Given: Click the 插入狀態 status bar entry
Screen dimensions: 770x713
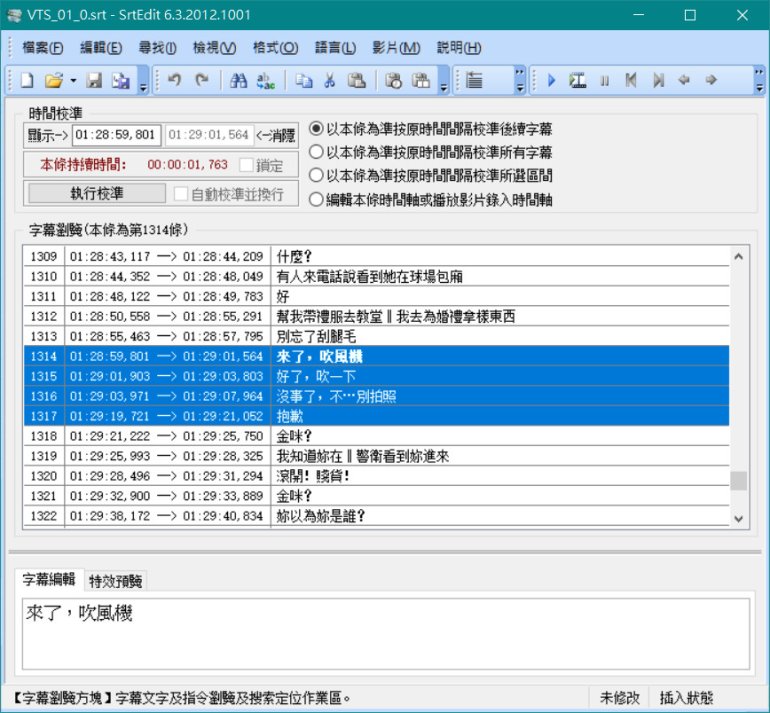Looking at the screenshot, I should (687, 698).
